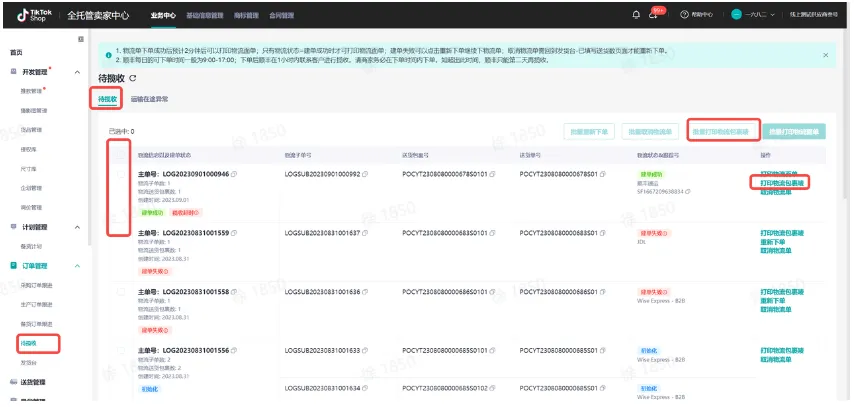Open 待揽收 in the sidebar menu
Viewport: 854px width, 407px height.
coord(30,343)
